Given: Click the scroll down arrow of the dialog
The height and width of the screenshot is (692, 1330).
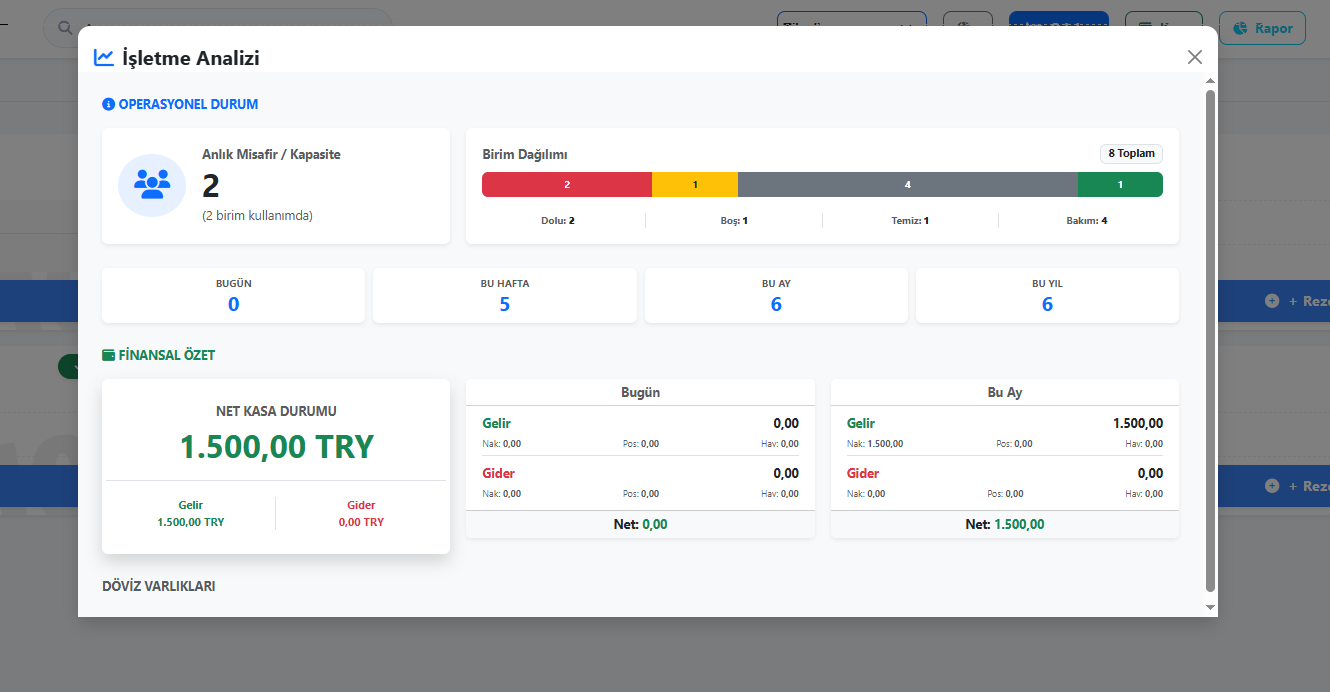Looking at the screenshot, I should point(1210,607).
